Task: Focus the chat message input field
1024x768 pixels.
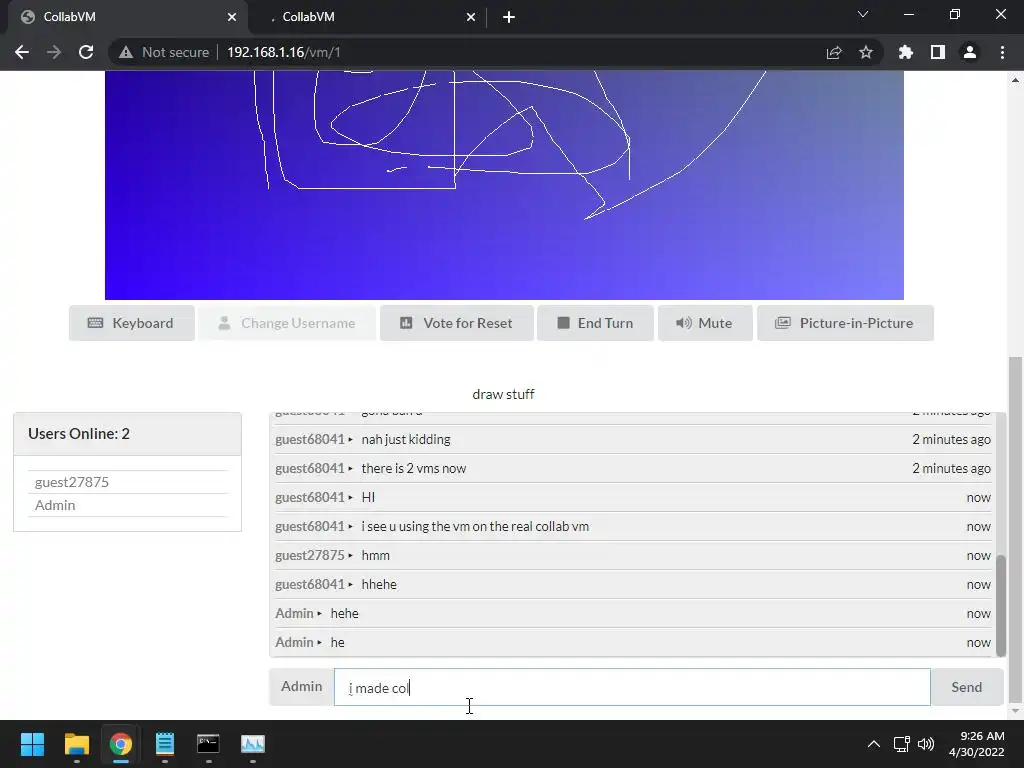Action: (x=632, y=687)
